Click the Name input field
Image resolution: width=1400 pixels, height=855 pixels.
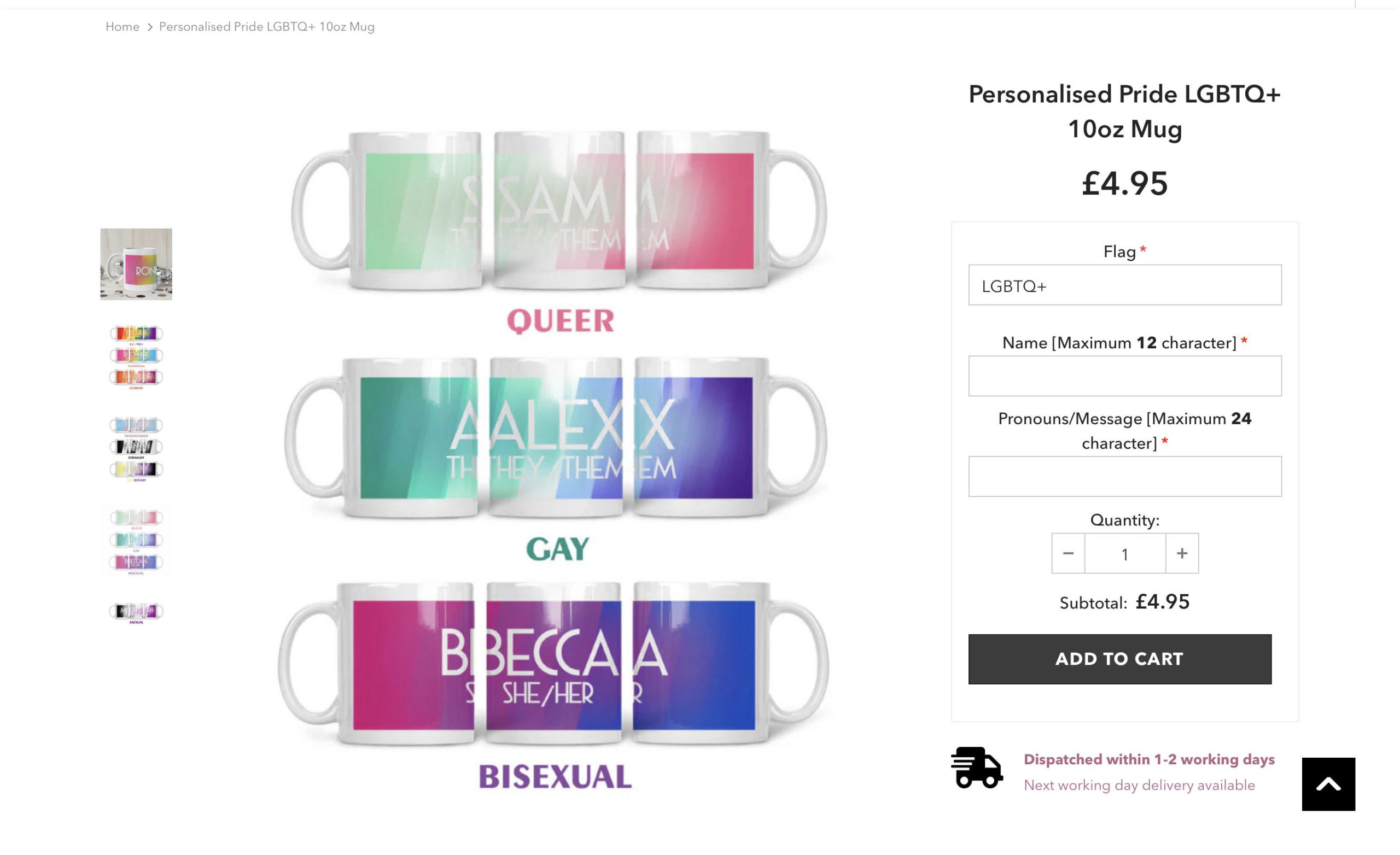tap(1124, 376)
